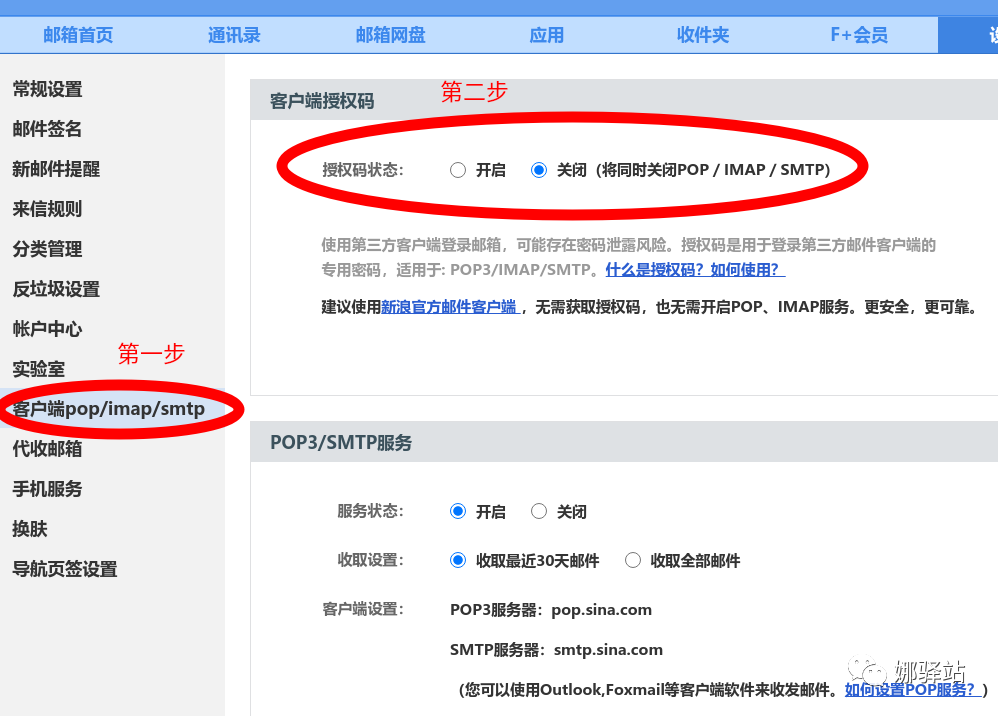
Task: Select 客户端pop/imap/smtp in the sidebar
Action: pos(108,409)
